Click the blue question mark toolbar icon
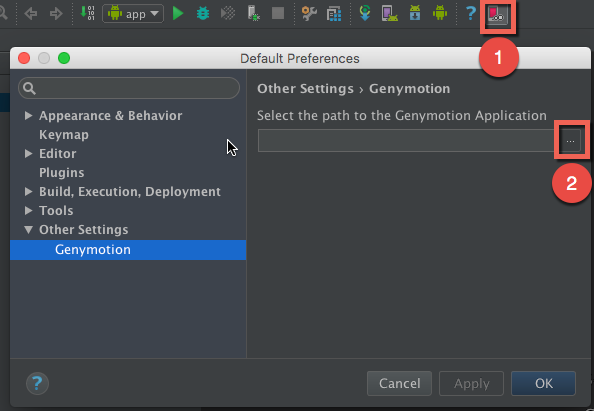Viewport: 594px width, 411px height. pyautogui.click(x=470, y=13)
